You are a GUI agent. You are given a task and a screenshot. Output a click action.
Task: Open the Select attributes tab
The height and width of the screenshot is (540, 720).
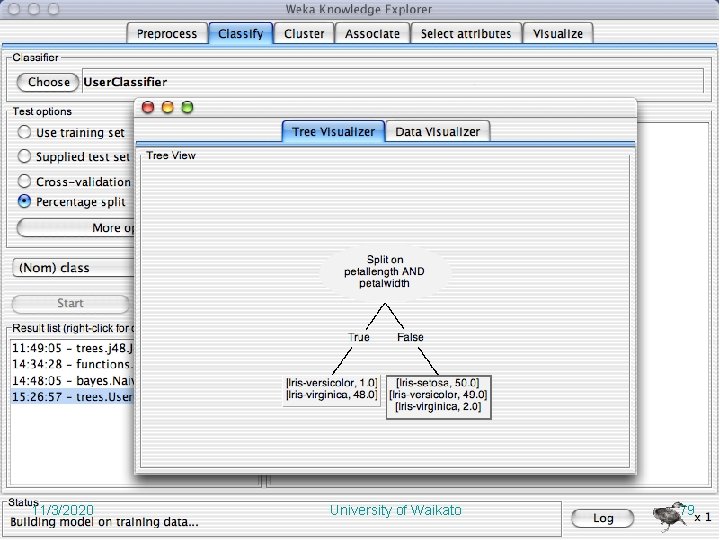pyautogui.click(x=466, y=34)
